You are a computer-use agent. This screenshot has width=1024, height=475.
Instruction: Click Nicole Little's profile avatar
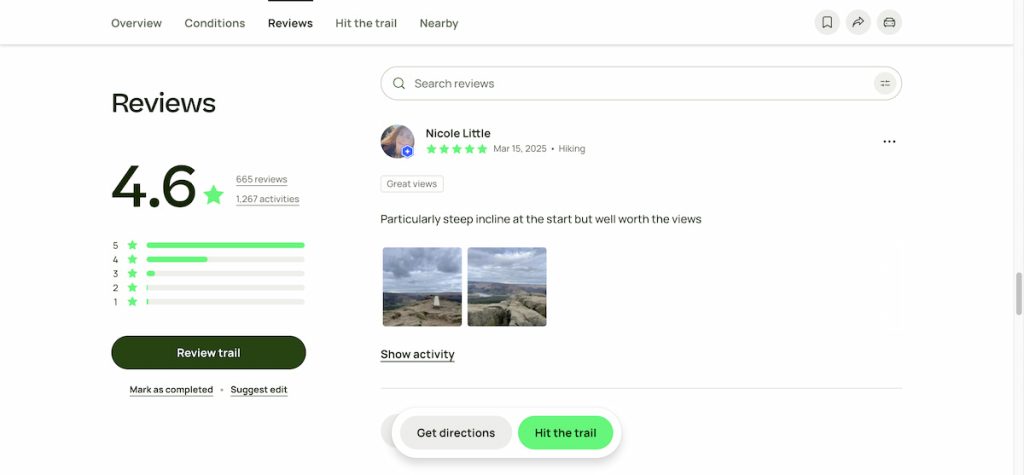[x=397, y=141]
